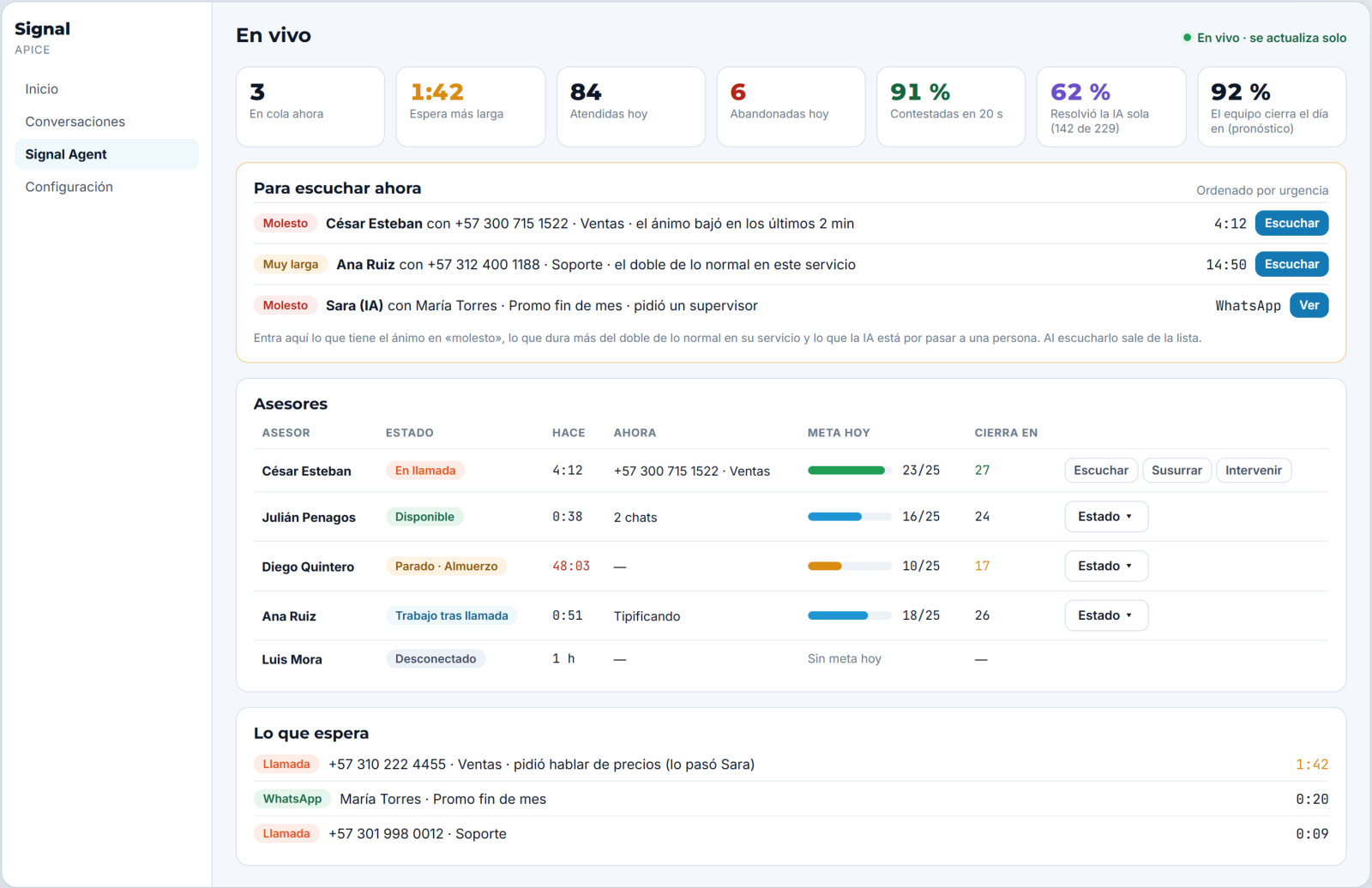Open the 'En cola ahora' stat card
Viewport: 1372px width, 888px height.
310,107
